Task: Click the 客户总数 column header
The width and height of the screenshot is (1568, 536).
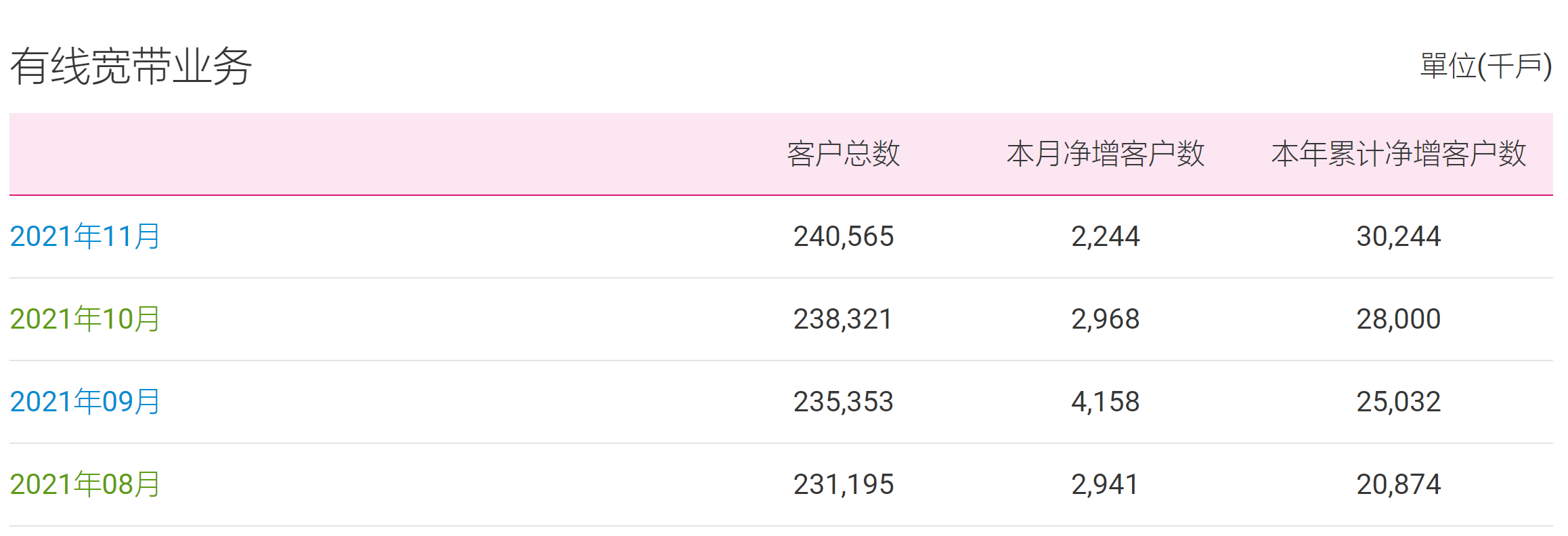Action: click(x=844, y=154)
